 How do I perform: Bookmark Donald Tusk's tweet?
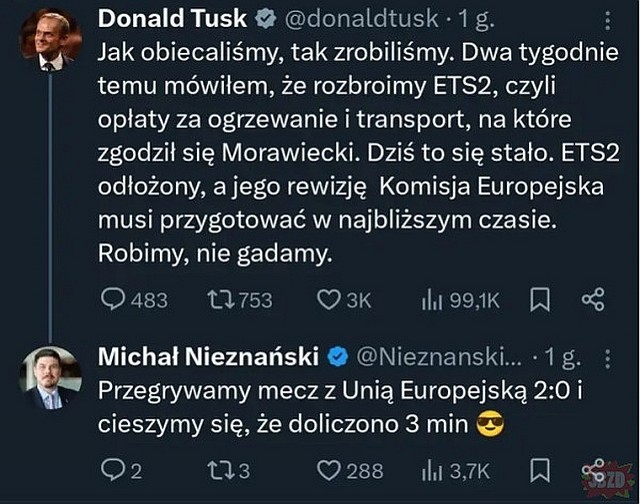point(539,299)
